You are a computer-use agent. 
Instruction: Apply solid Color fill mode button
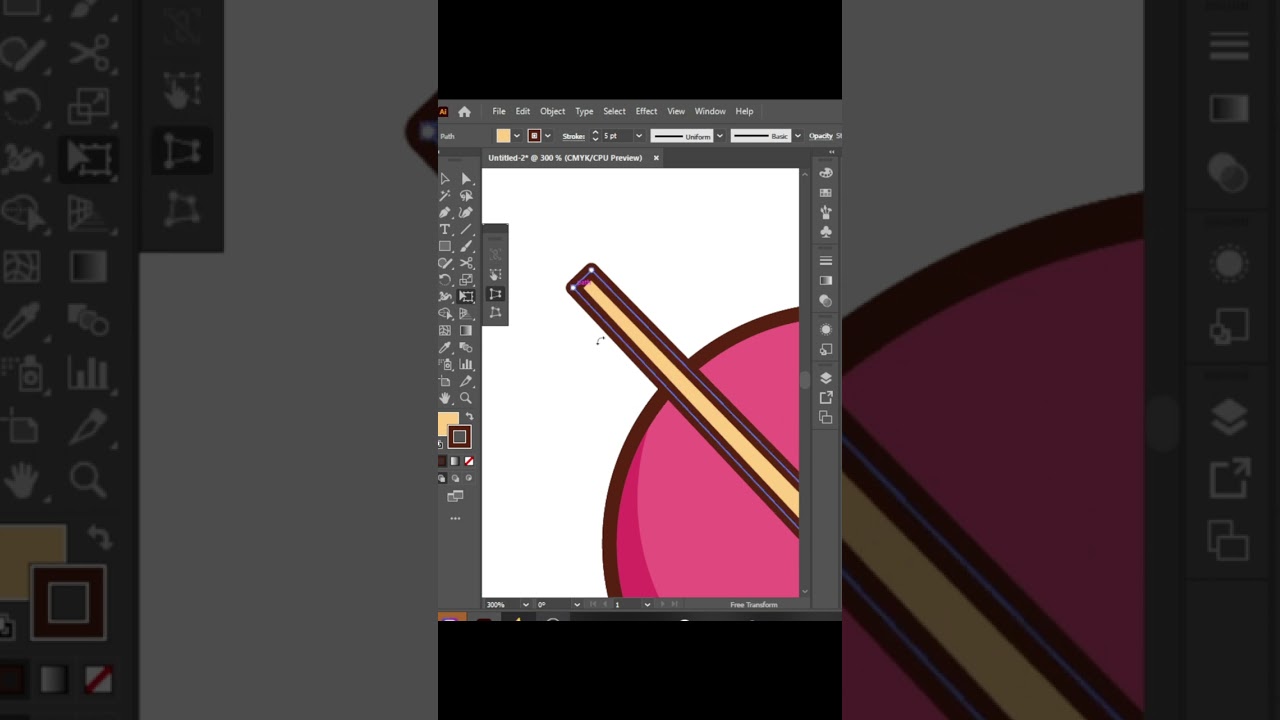[x=441, y=461]
